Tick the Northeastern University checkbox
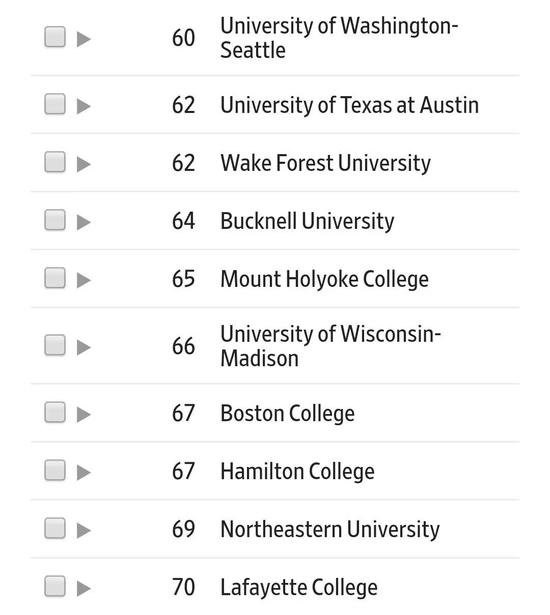Image resolution: width=550 pixels, height=615 pixels. pyautogui.click(x=55, y=528)
